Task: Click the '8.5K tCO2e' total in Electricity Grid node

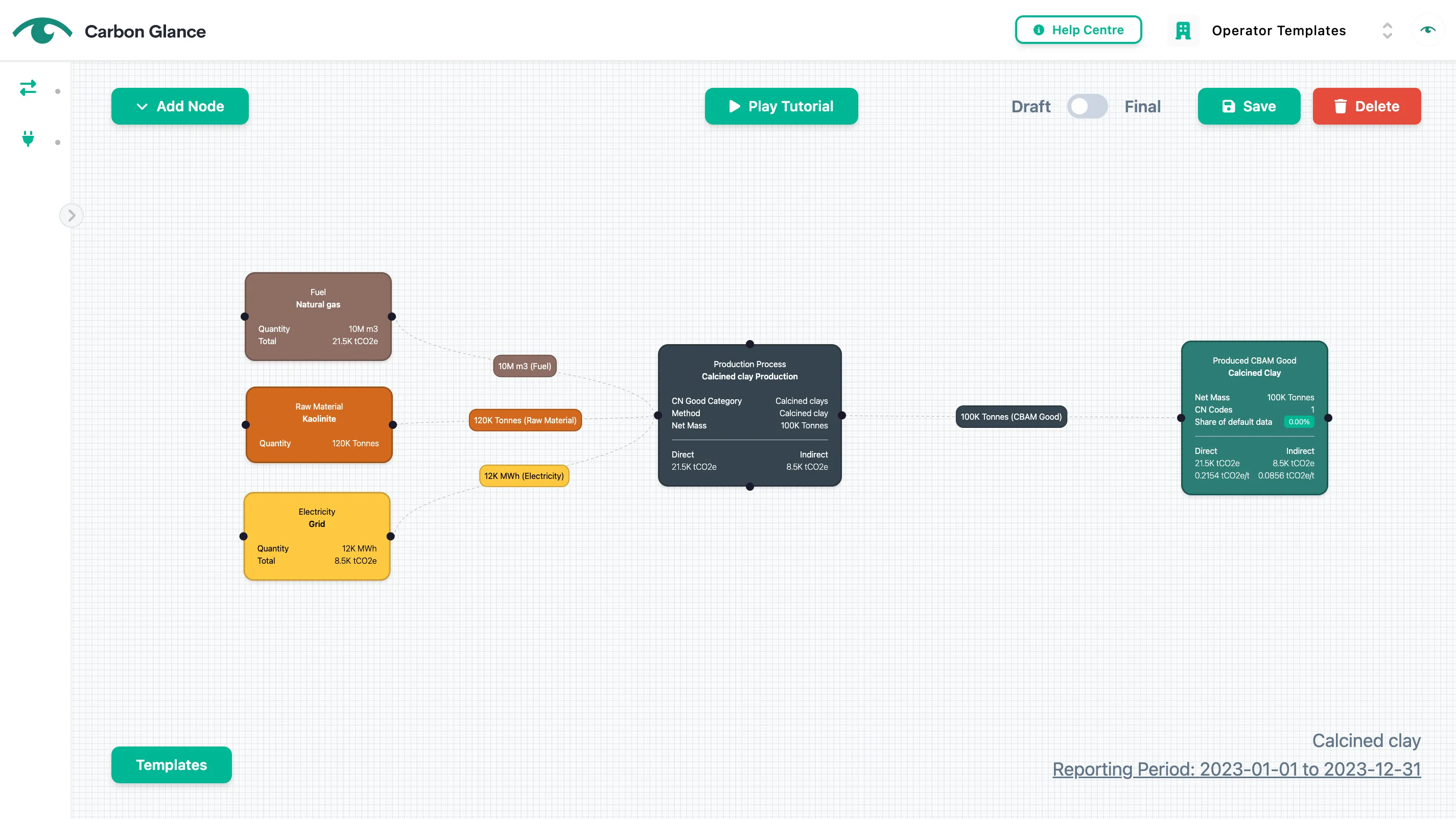Action: coord(355,561)
